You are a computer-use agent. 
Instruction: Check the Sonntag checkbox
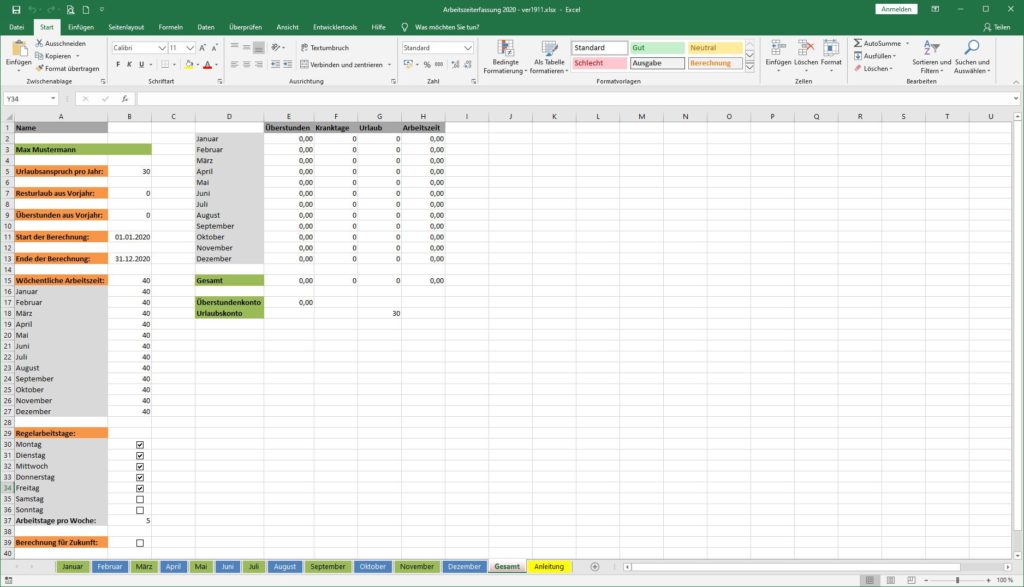pyautogui.click(x=140, y=510)
